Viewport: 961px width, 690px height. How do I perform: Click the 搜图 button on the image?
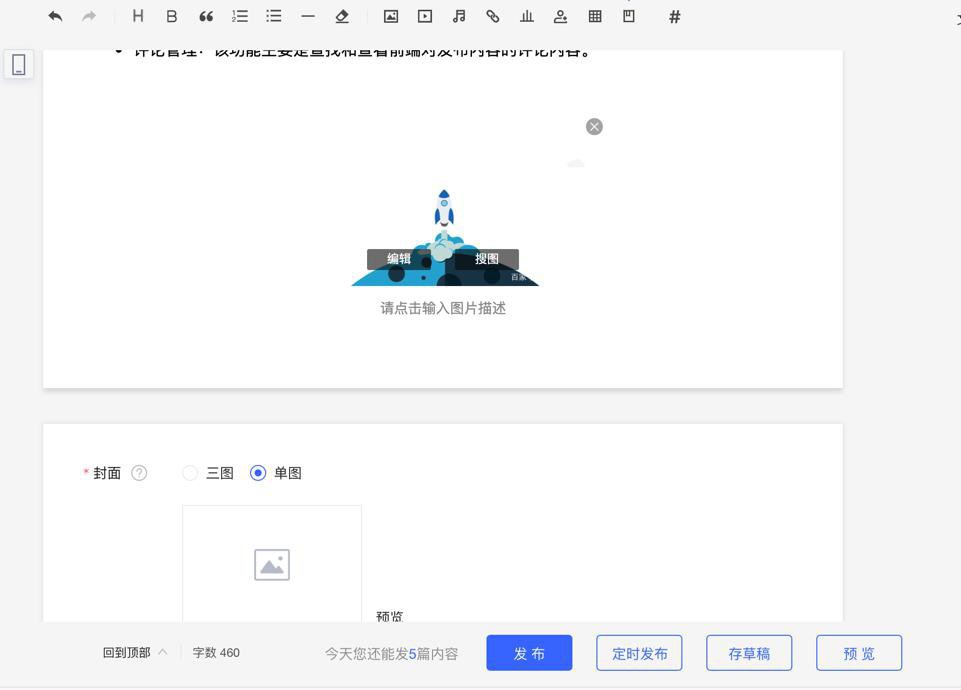pyautogui.click(x=487, y=259)
